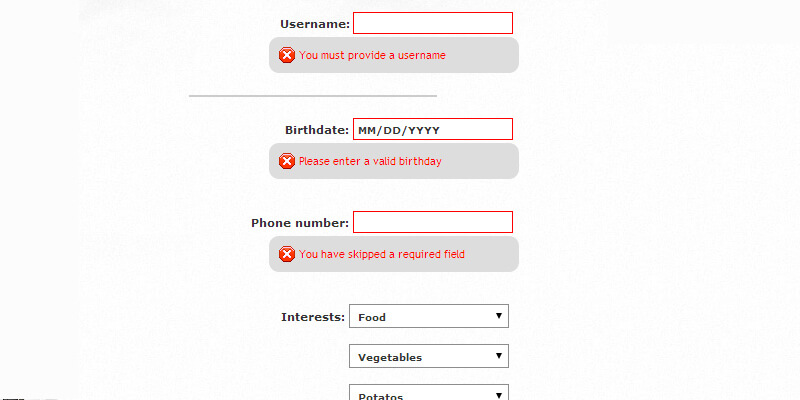This screenshot has height=400, width=800.
Task: Click the Birthdate label
Action: pyautogui.click(x=316, y=130)
